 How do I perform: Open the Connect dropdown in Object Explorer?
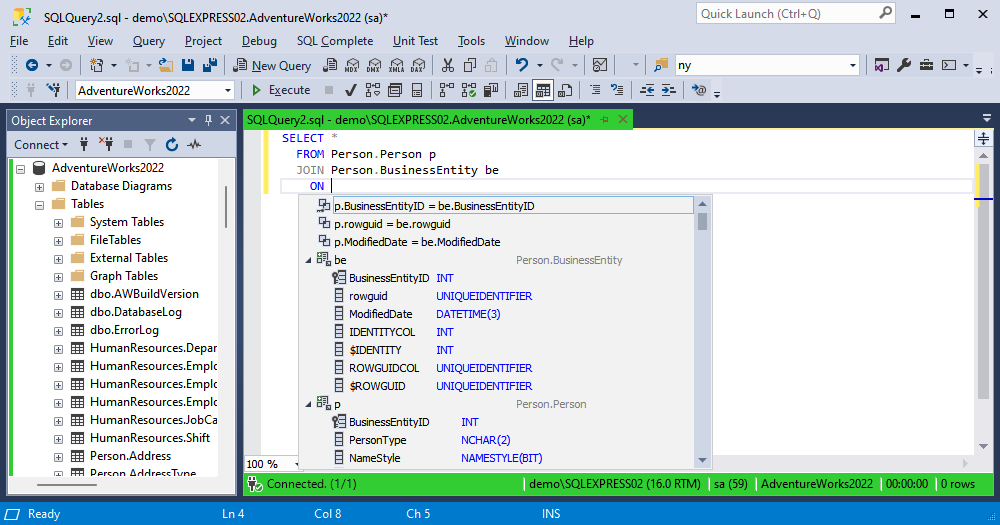coord(41,145)
